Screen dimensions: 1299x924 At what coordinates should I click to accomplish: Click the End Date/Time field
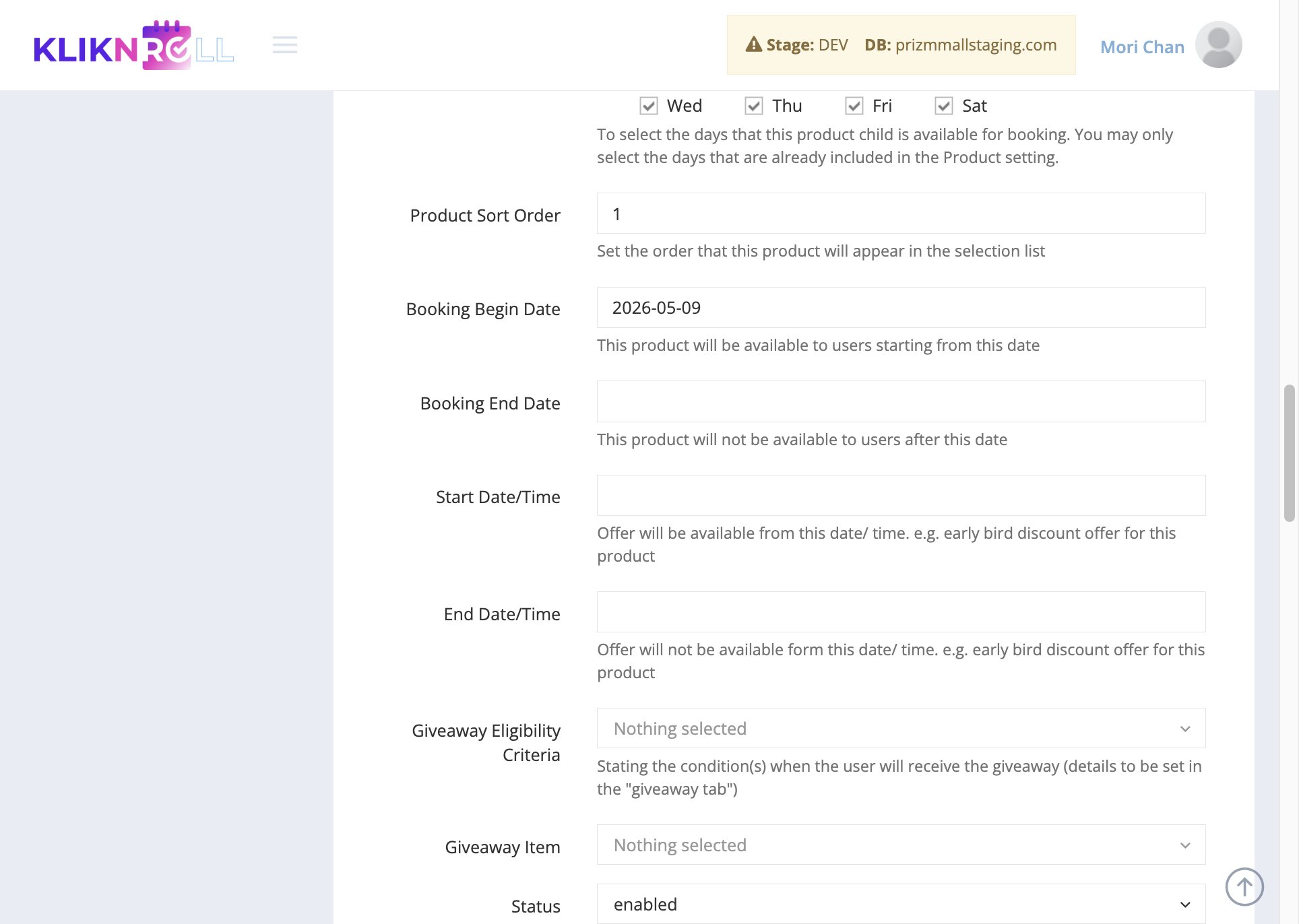click(x=901, y=612)
